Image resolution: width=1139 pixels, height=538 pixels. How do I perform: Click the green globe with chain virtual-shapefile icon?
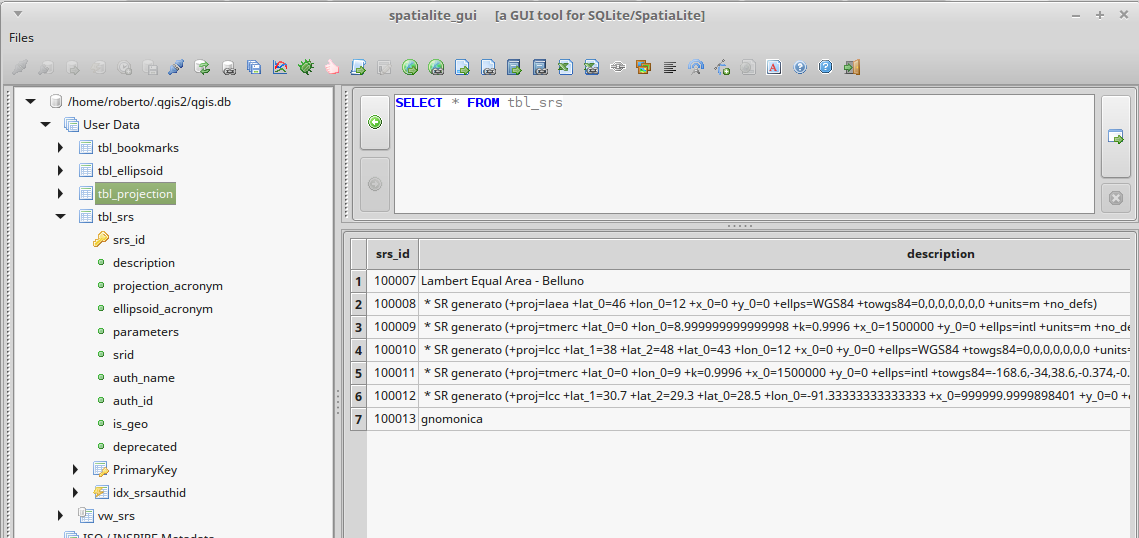(x=436, y=68)
